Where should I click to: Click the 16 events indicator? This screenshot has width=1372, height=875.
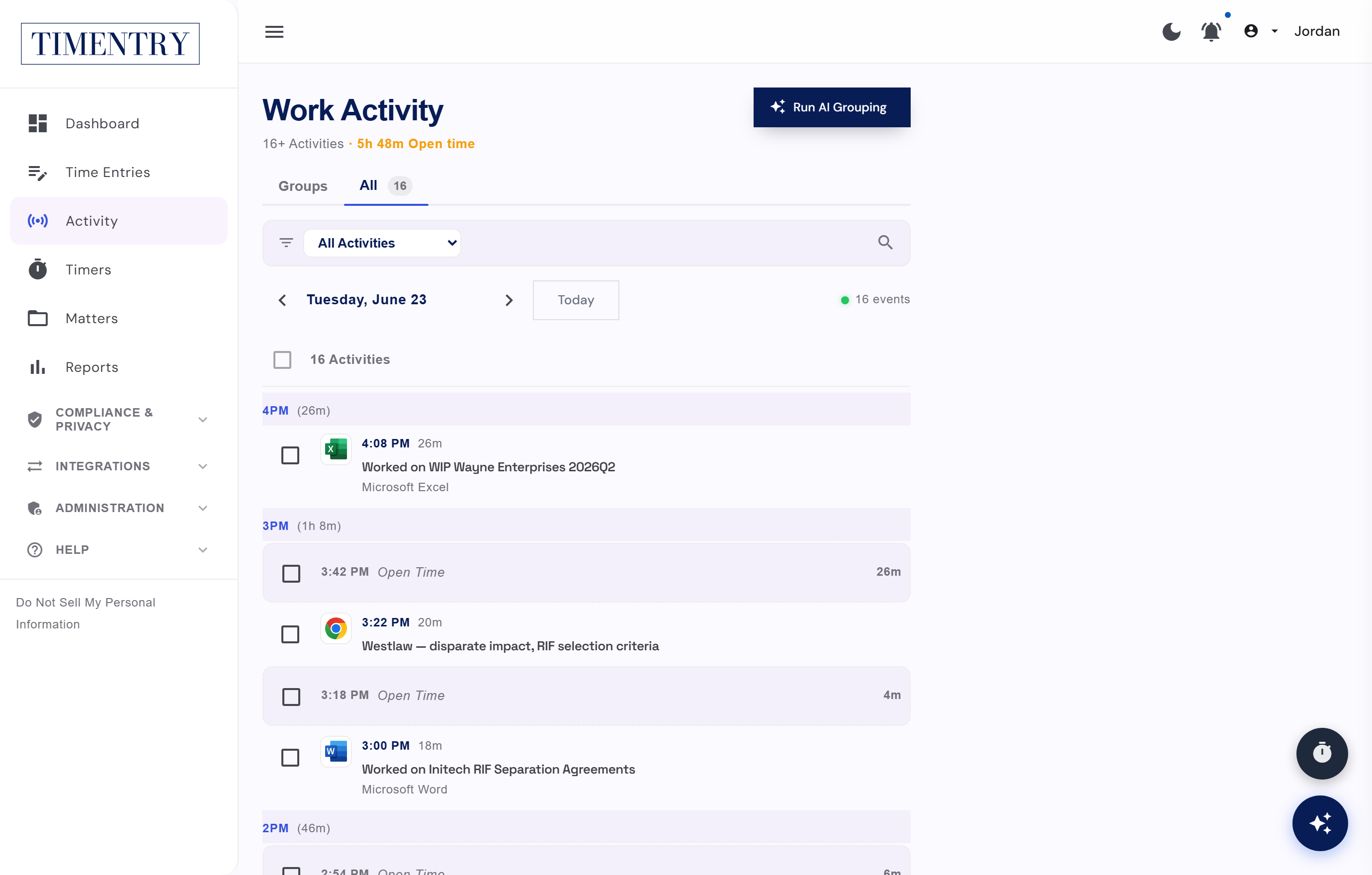coord(876,300)
